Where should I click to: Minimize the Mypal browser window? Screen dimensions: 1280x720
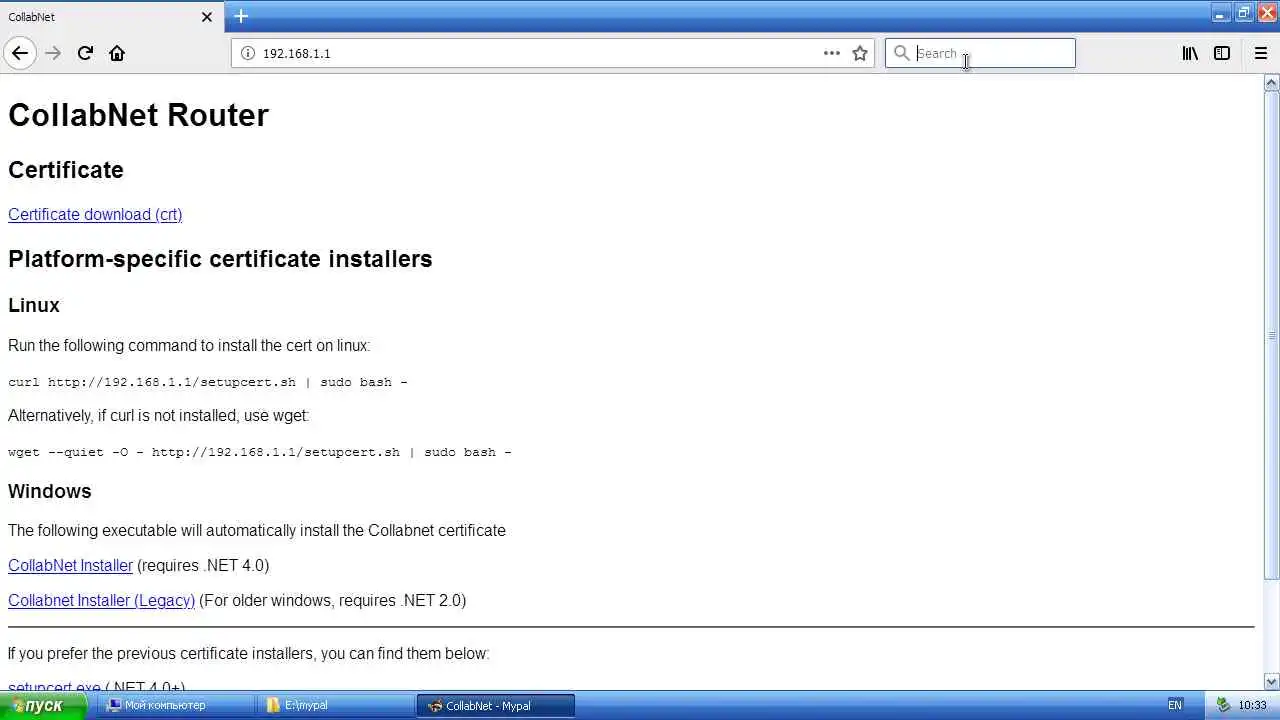pos(1221,13)
